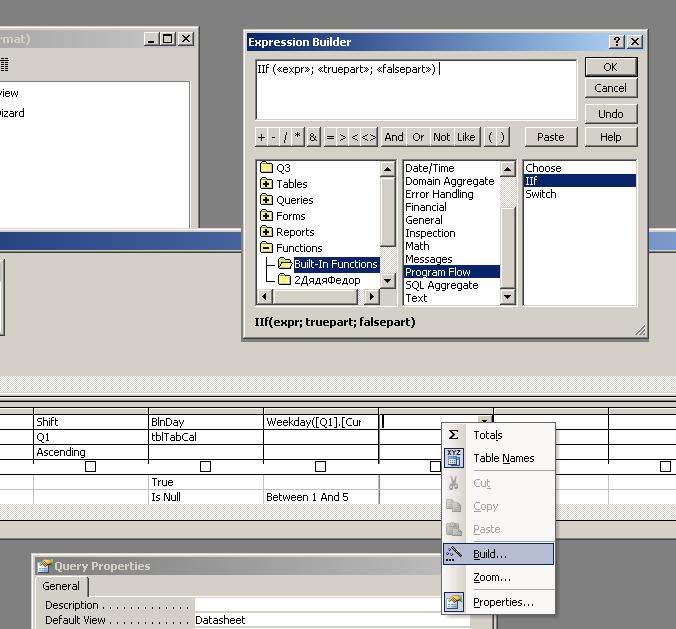Expand the Tables folder
This screenshot has width=676, height=629.
click(x=266, y=184)
